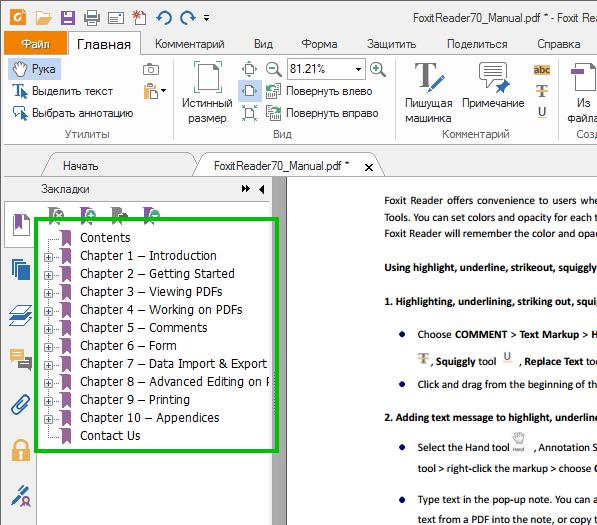
Task: Open the Comments sidebar panel icon
Action: 21,360
